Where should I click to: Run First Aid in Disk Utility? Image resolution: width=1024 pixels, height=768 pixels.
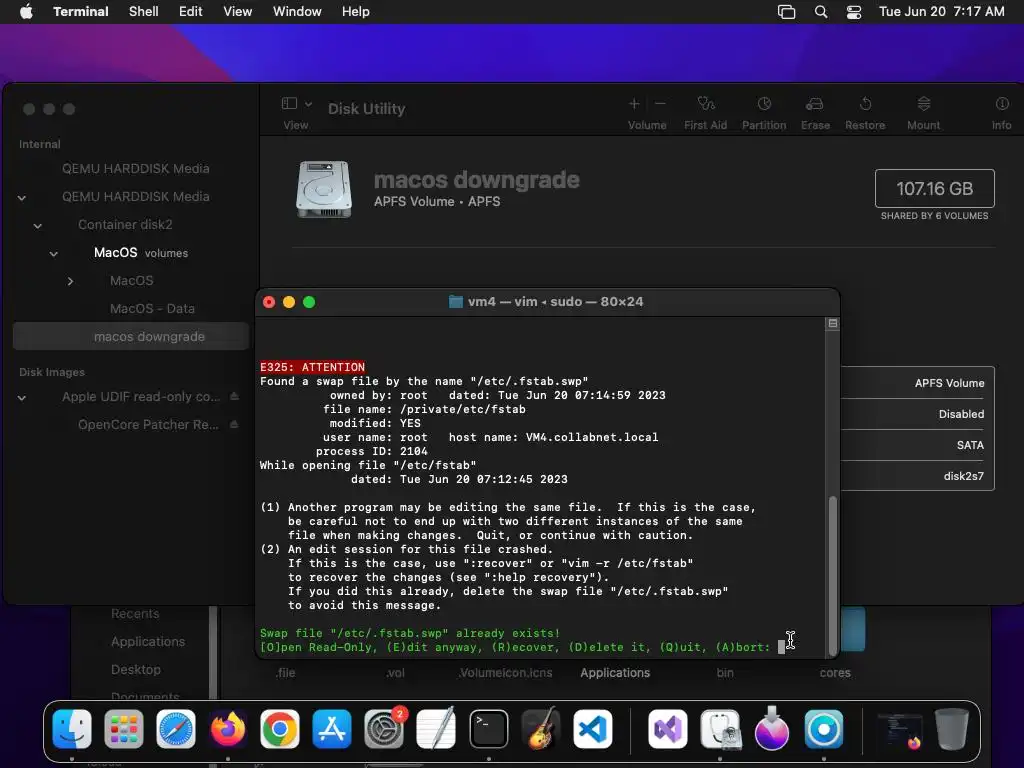pyautogui.click(x=705, y=104)
